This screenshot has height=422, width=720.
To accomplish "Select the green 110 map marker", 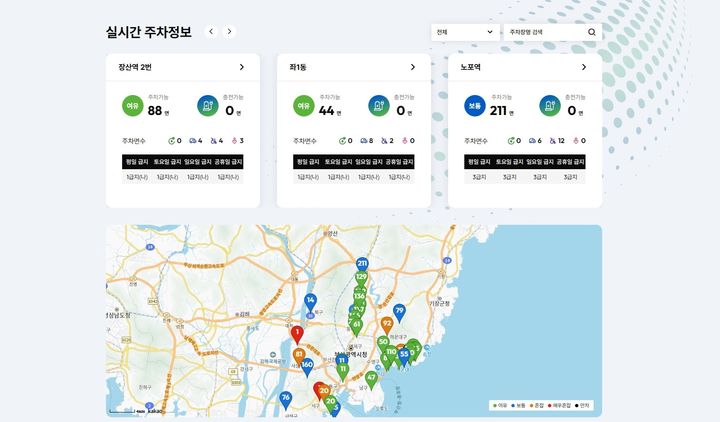I will coord(391,353).
